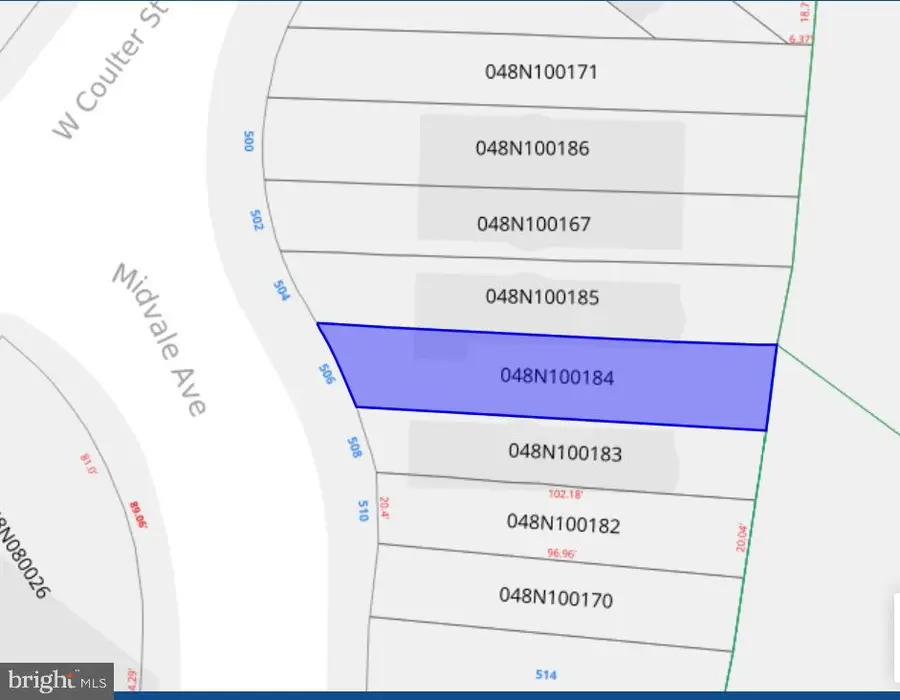This screenshot has height=700, width=900.
Task: Select house number 500
Action: point(249,141)
